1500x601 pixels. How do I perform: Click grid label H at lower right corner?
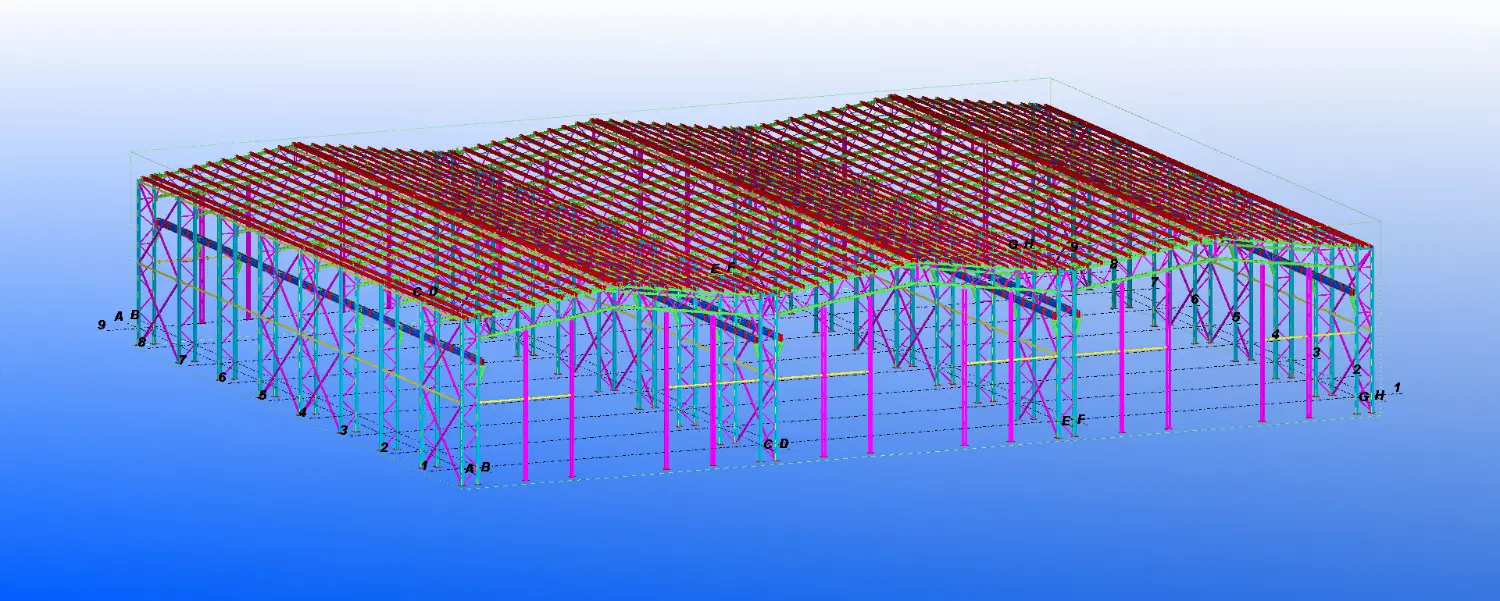(x=1380, y=396)
